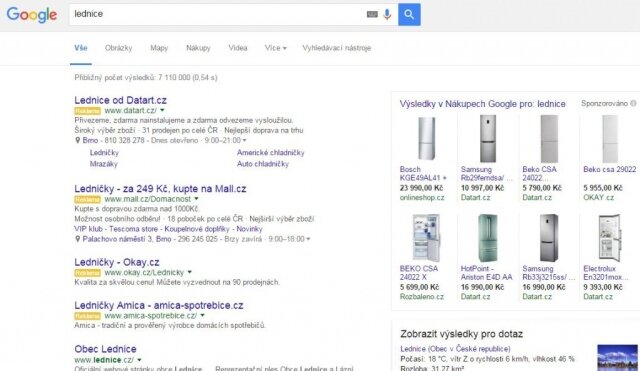Click the Sponzorováno info icon
The width and height of the screenshot is (640, 371).
(x=633, y=104)
